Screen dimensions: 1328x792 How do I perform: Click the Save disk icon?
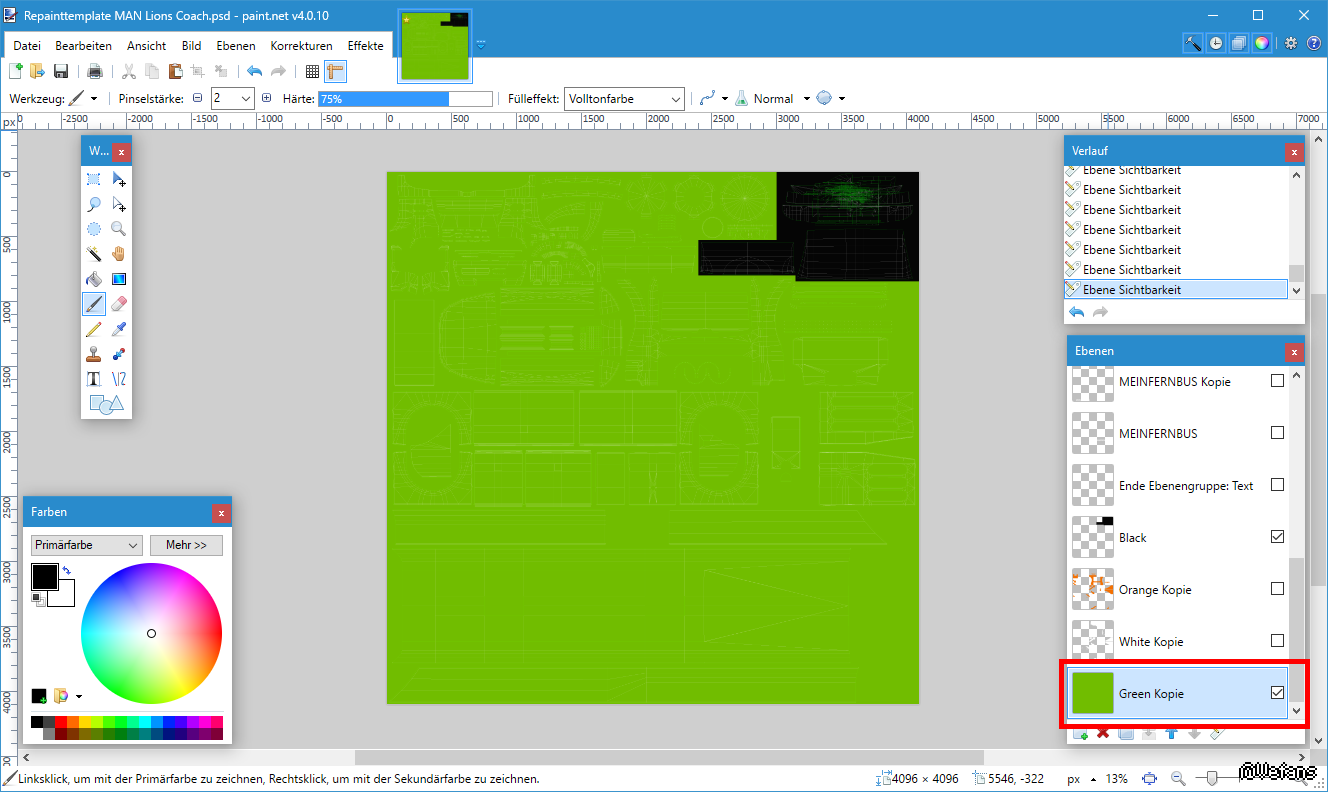[x=61, y=71]
